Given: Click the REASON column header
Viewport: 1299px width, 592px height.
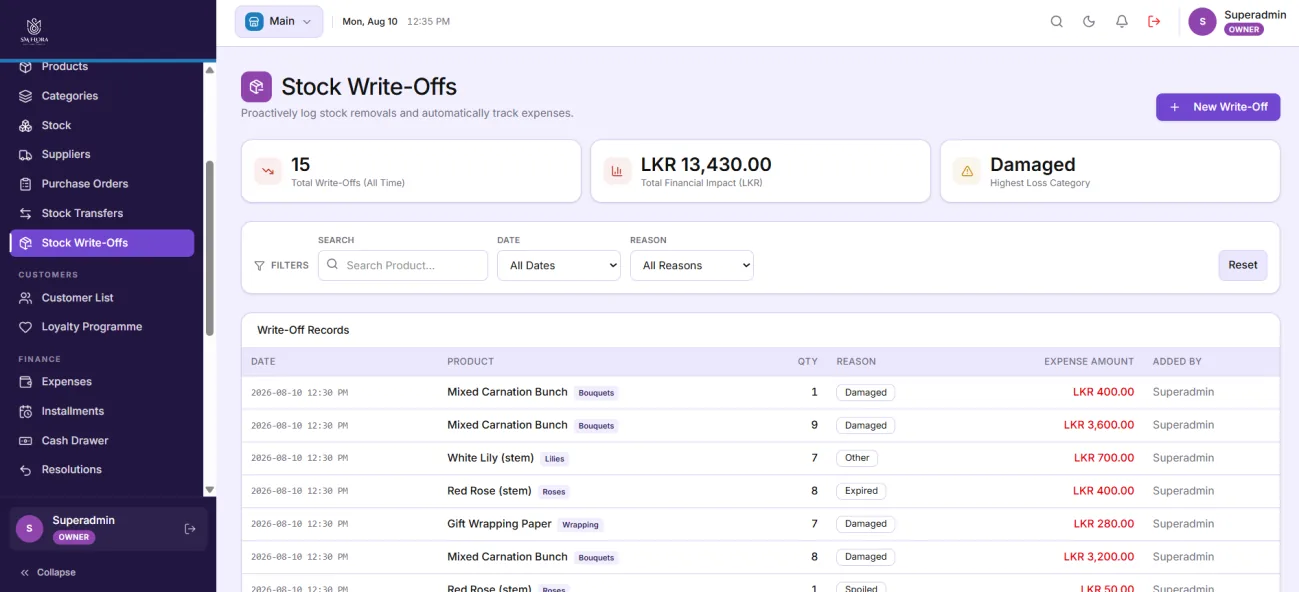Looking at the screenshot, I should coord(856,361).
